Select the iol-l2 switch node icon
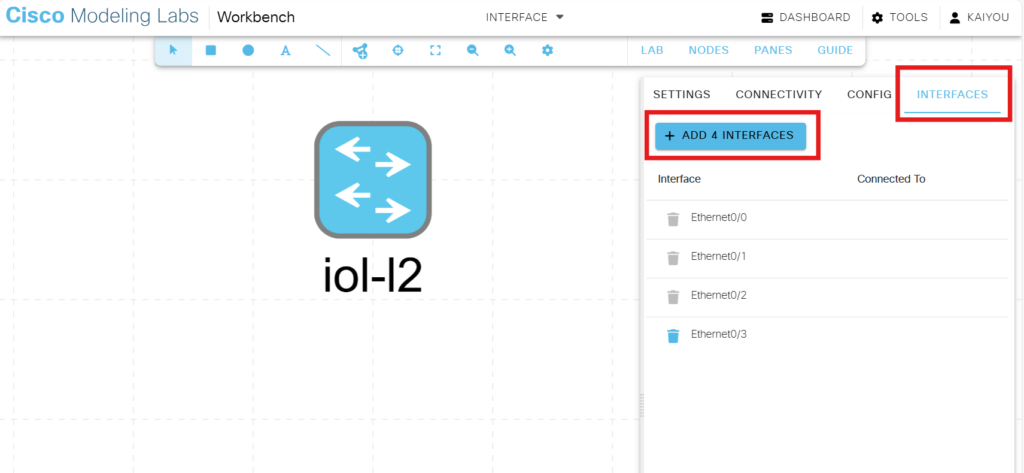This screenshot has width=1024, height=473. pyautogui.click(x=373, y=180)
